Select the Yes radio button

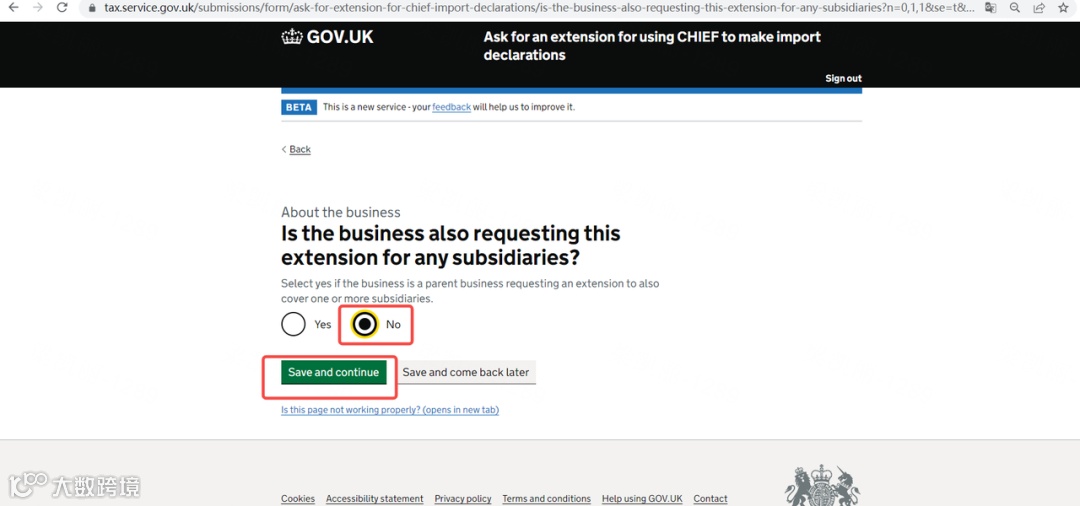293,324
